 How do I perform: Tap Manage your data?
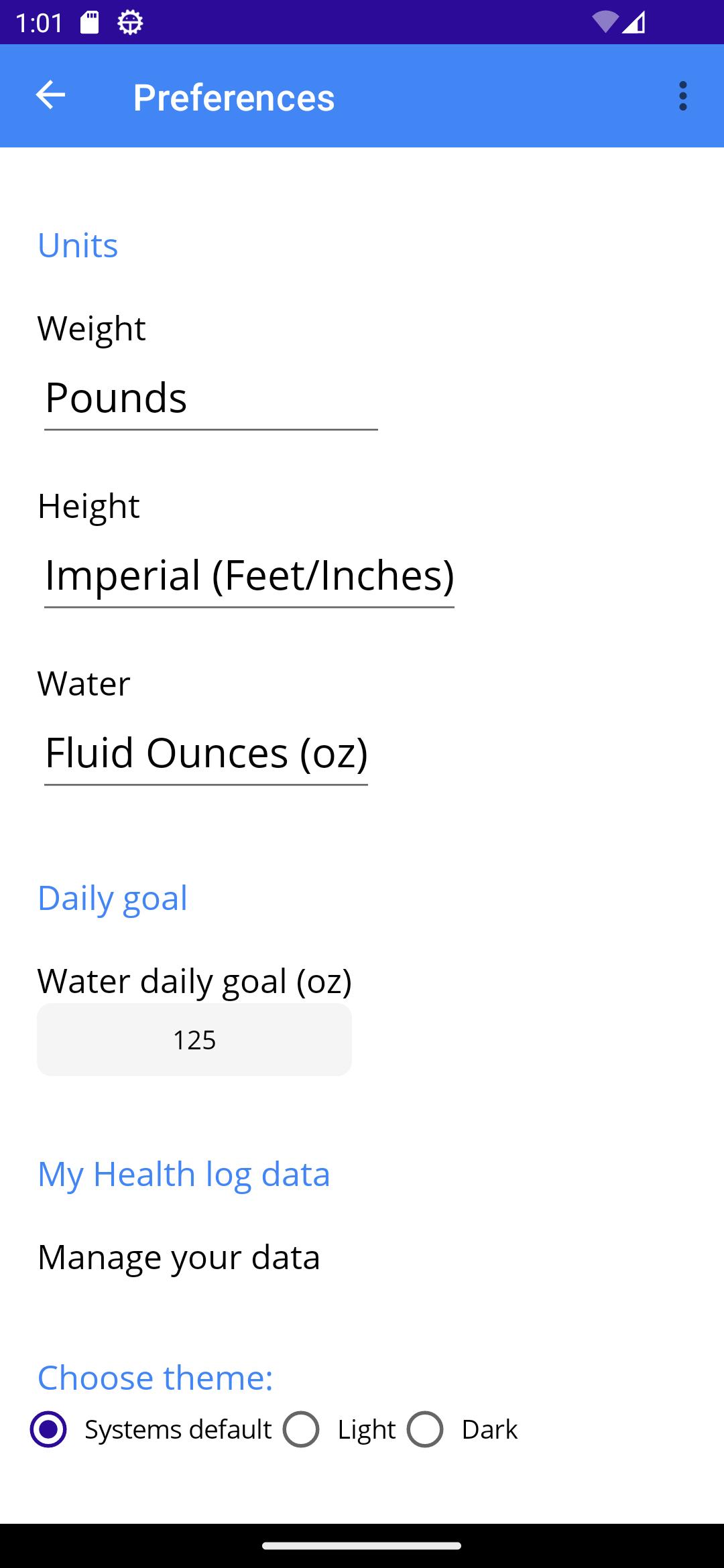point(178,1256)
